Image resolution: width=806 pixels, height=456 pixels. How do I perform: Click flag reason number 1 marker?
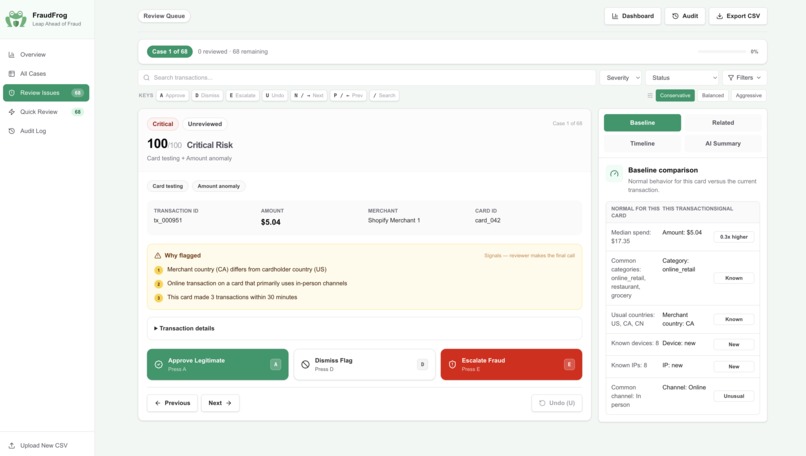point(158,270)
